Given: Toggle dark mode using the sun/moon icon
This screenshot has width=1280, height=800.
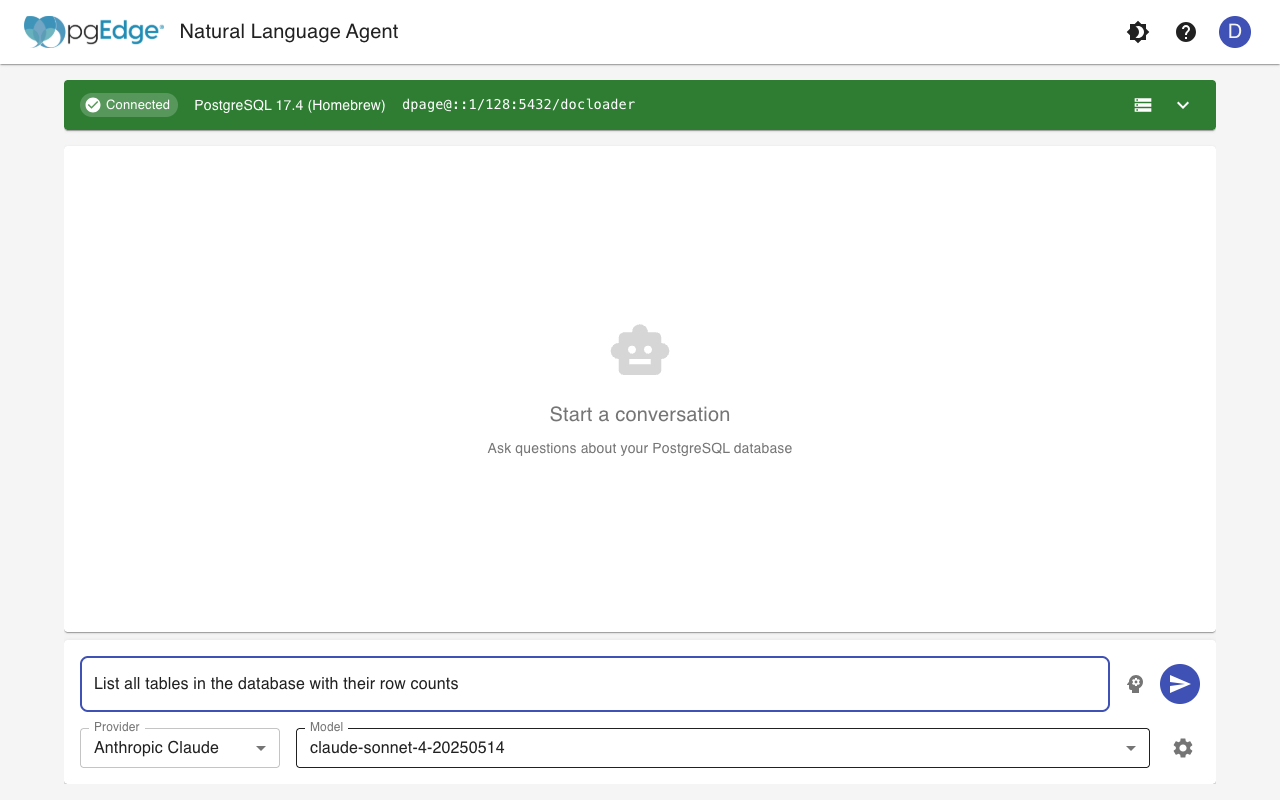Looking at the screenshot, I should click(1137, 32).
